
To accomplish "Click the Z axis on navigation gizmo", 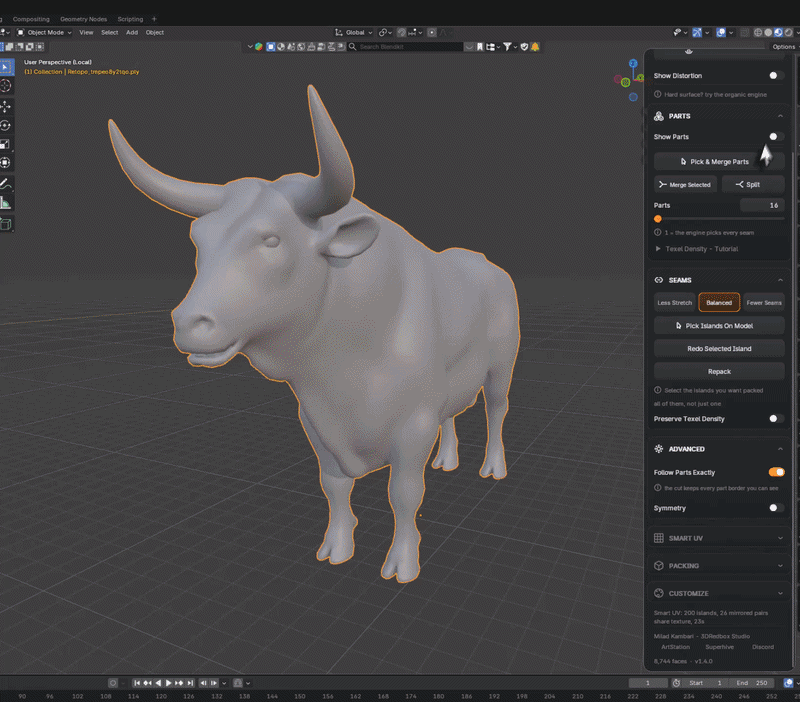I will [633, 63].
